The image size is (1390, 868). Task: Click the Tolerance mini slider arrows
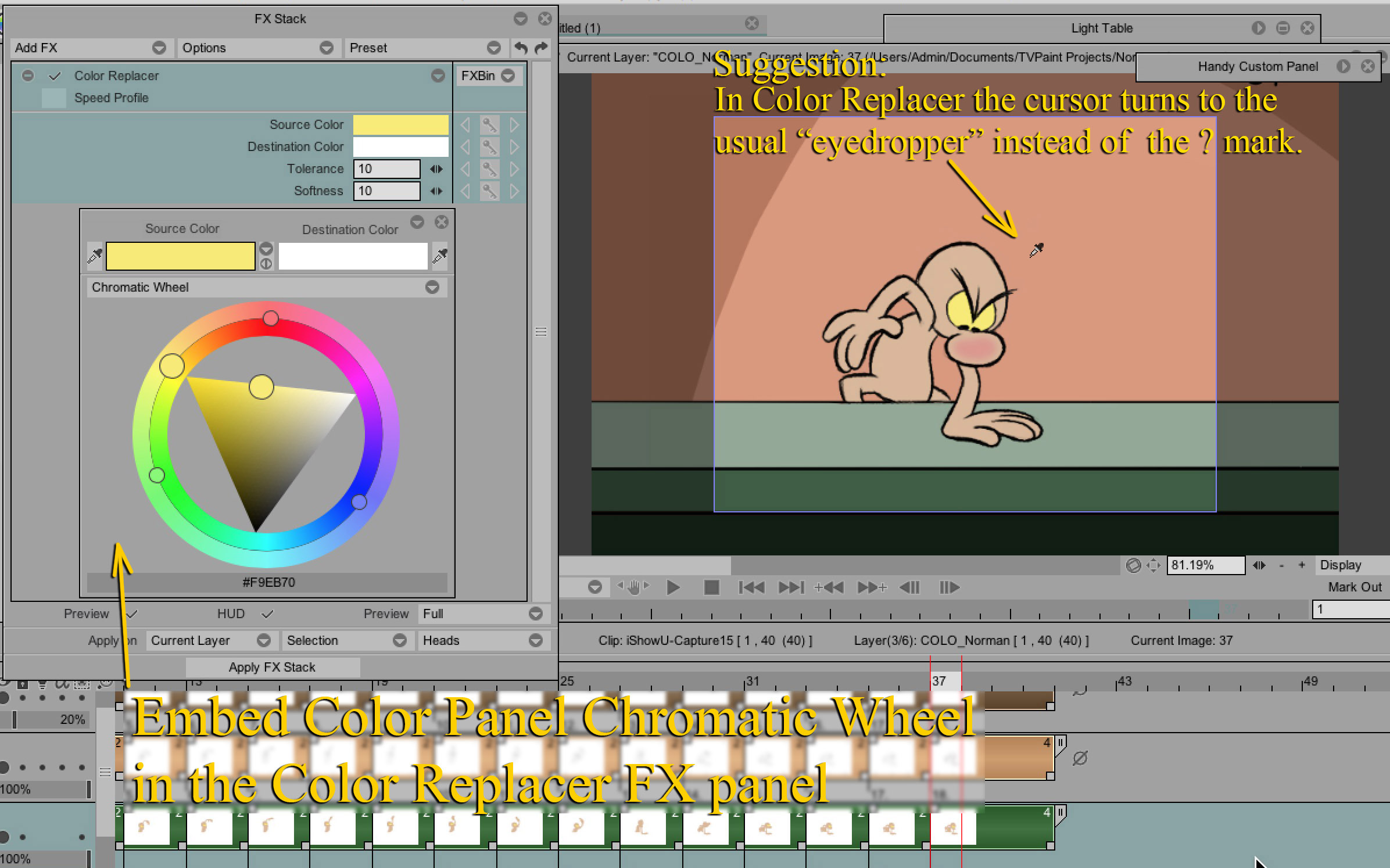pyautogui.click(x=436, y=169)
